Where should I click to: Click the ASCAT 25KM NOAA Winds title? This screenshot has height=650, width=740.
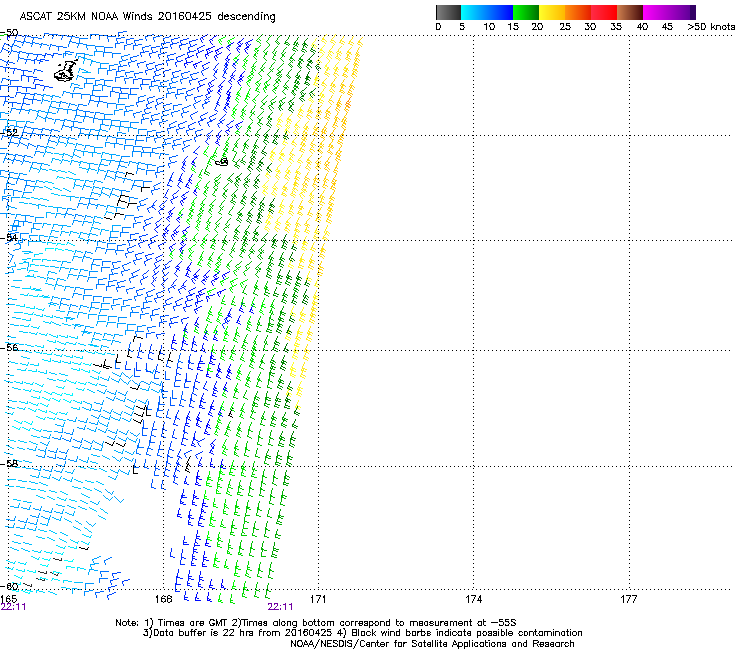(x=147, y=16)
